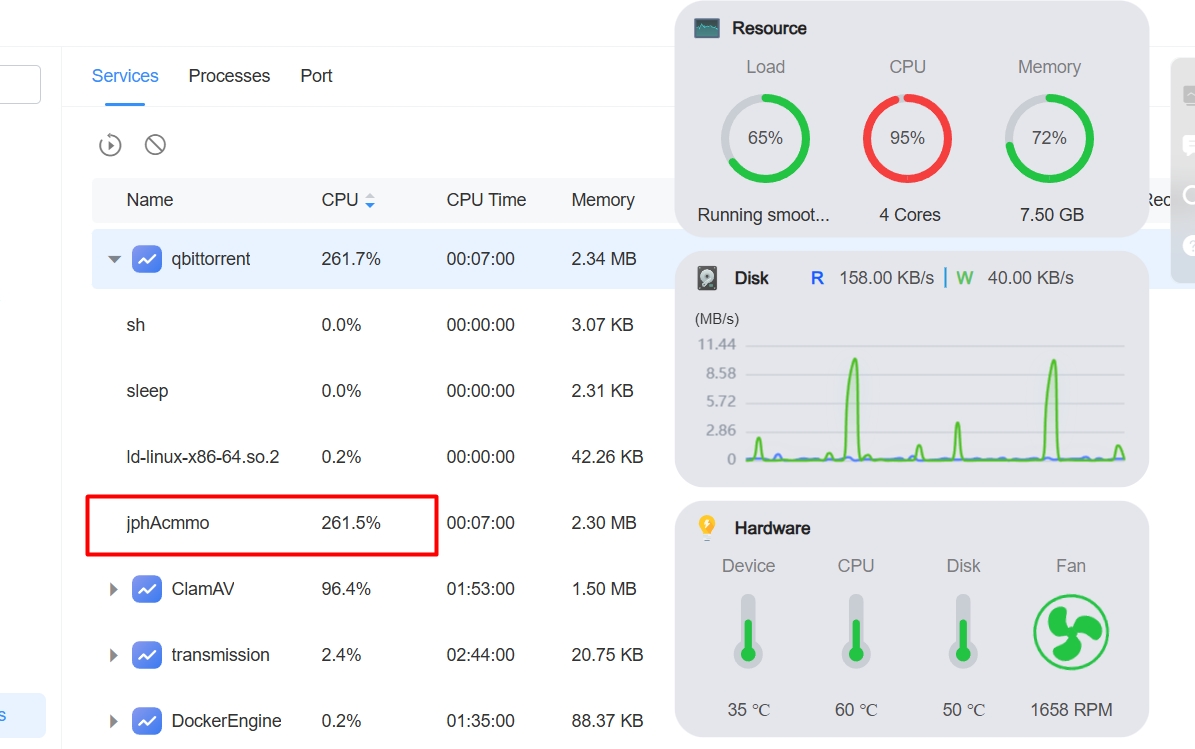Expand the transmission service row
1195x749 pixels.
pos(114,655)
